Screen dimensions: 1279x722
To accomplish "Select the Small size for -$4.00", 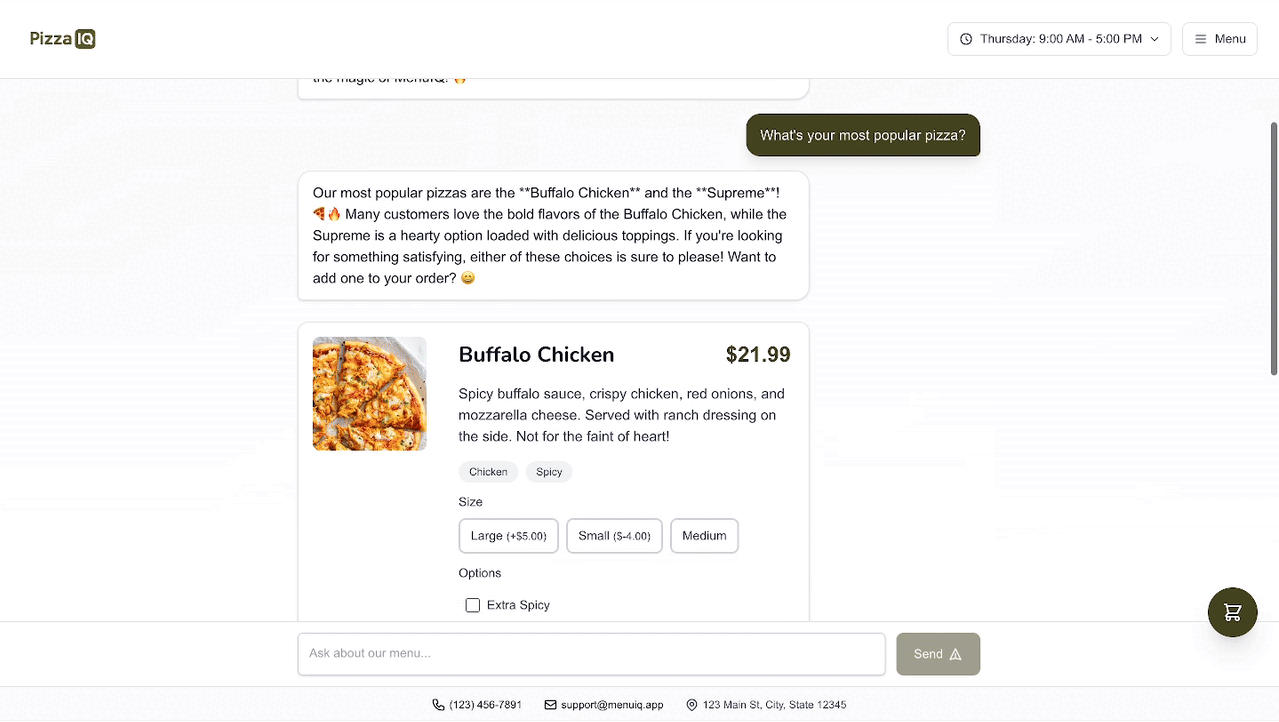I will coord(613,536).
